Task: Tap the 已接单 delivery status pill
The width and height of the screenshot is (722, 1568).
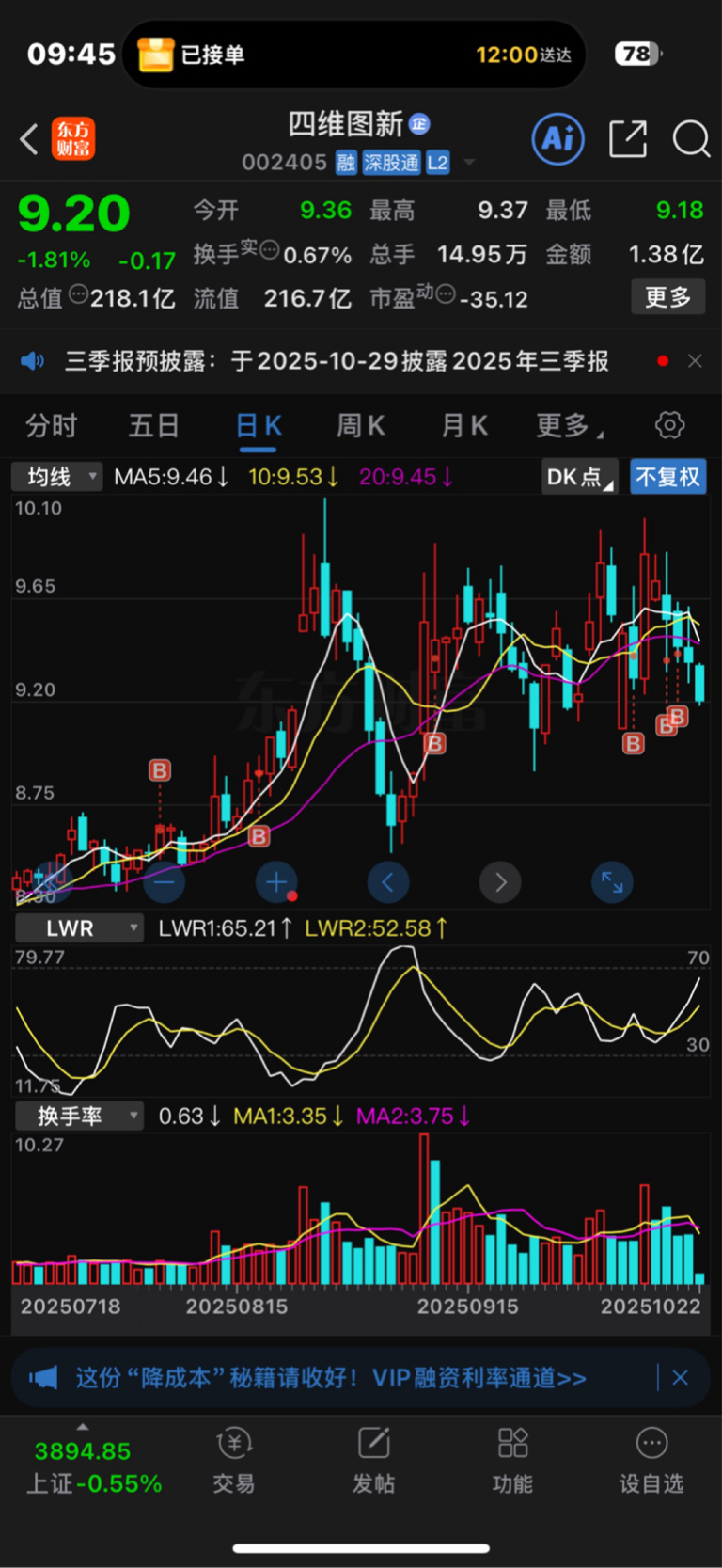Action: [354, 55]
